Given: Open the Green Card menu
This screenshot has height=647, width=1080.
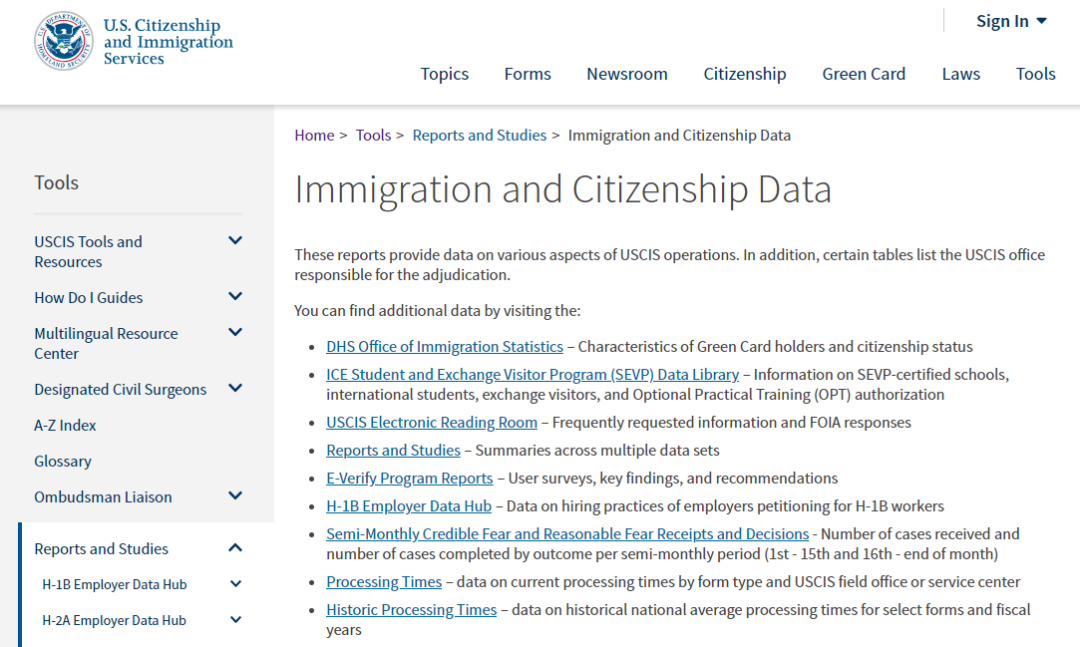Looking at the screenshot, I should [864, 74].
